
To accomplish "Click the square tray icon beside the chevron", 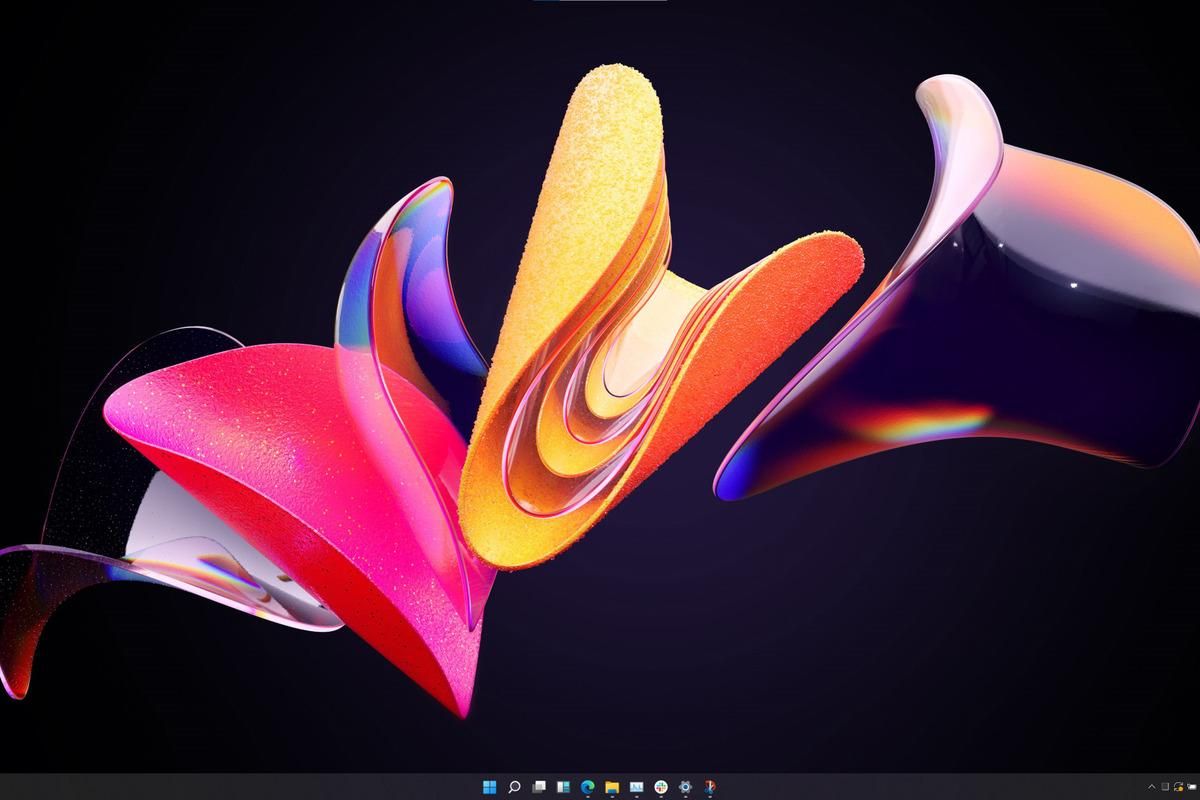I will coord(1165,787).
